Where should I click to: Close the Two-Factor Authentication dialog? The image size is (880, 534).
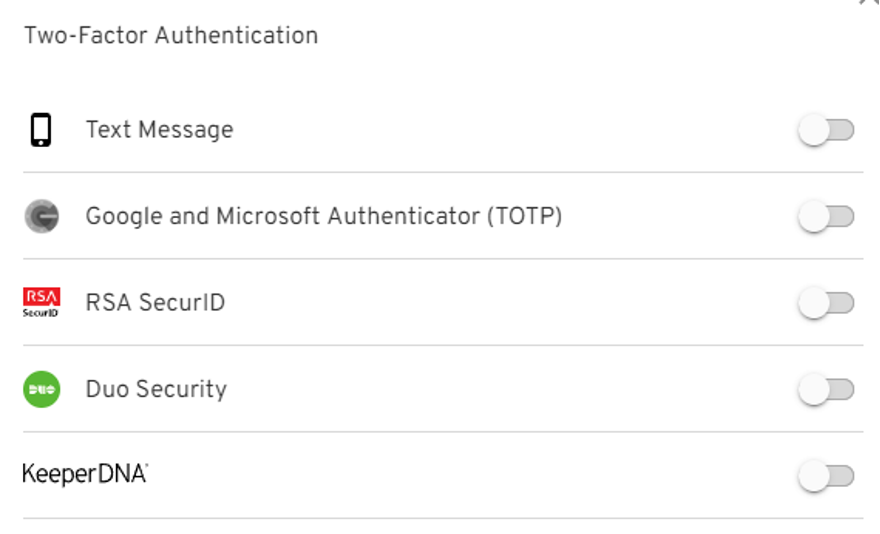868,3
